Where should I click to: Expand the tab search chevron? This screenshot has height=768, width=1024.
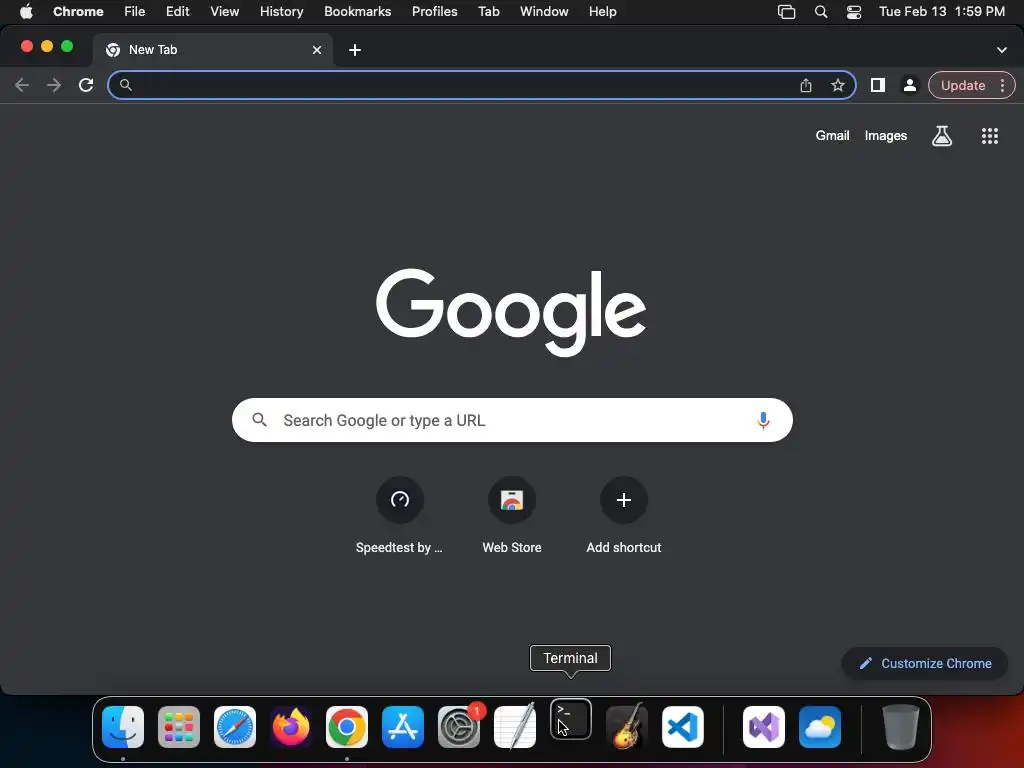(1002, 50)
